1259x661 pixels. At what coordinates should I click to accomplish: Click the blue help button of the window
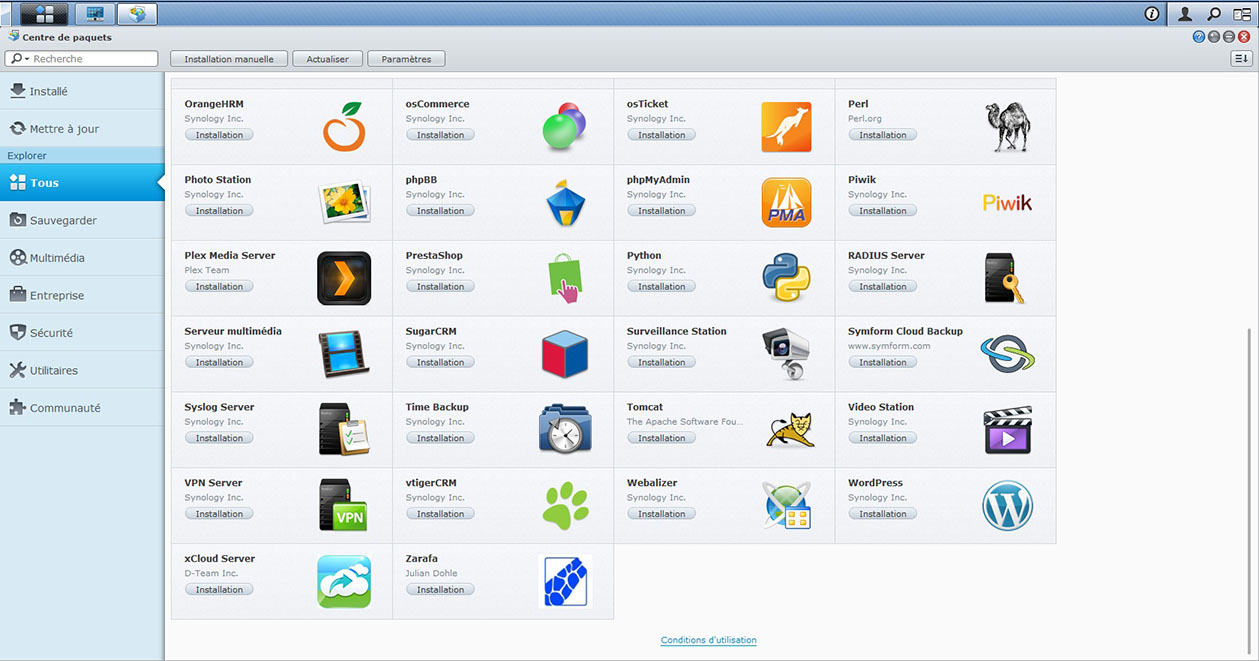pos(1198,37)
